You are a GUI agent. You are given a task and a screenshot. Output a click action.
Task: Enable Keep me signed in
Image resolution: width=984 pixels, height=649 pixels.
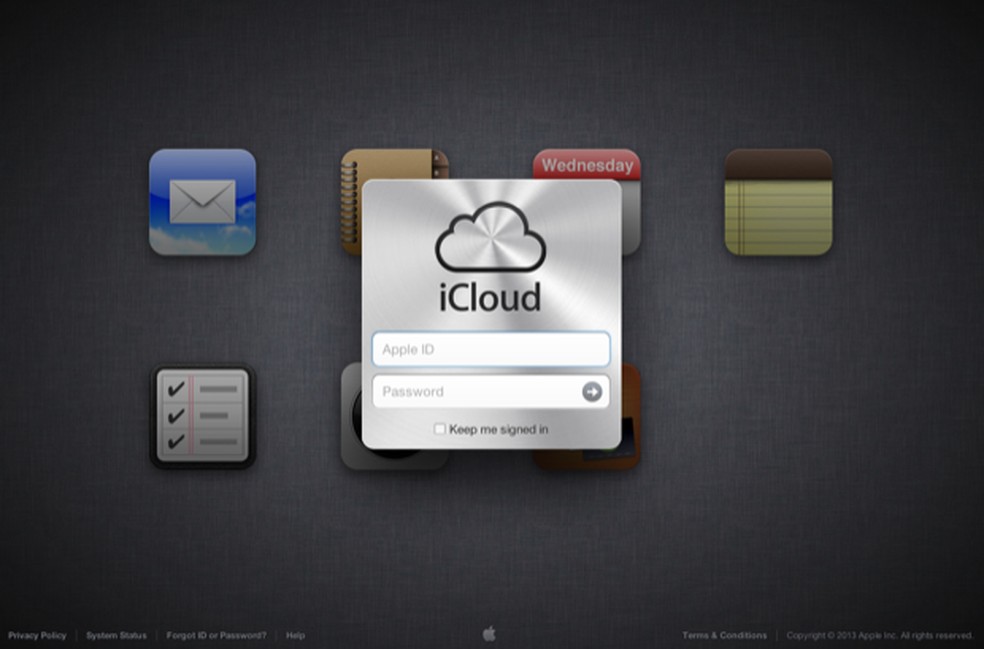439,428
